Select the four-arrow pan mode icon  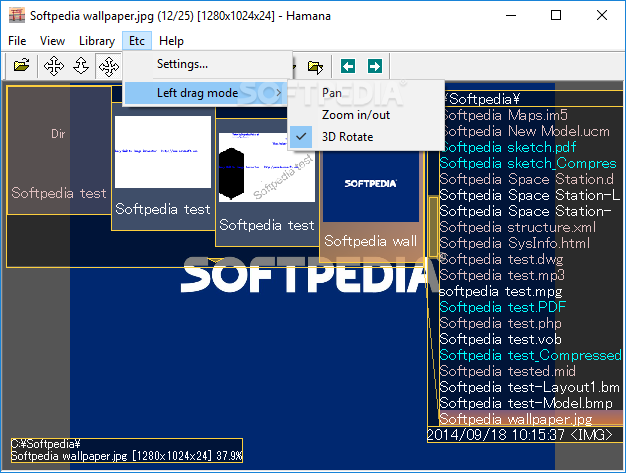click(x=54, y=66)
